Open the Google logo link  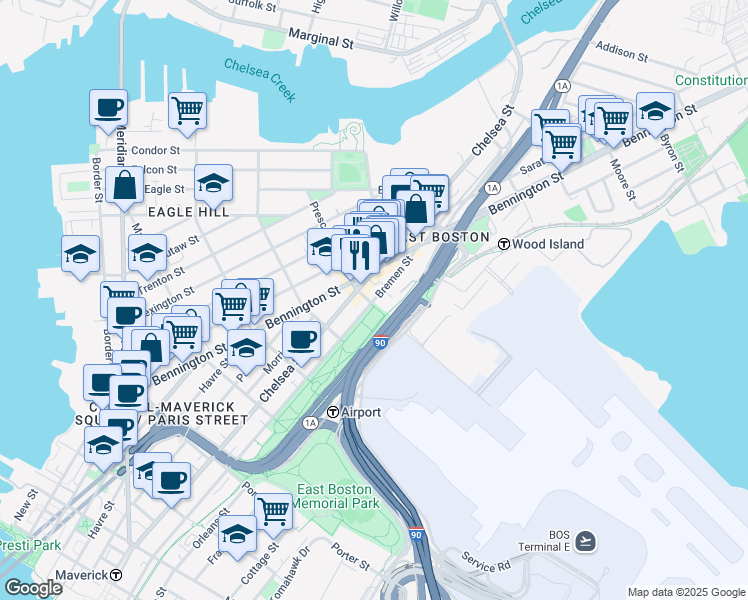[33, 588]
